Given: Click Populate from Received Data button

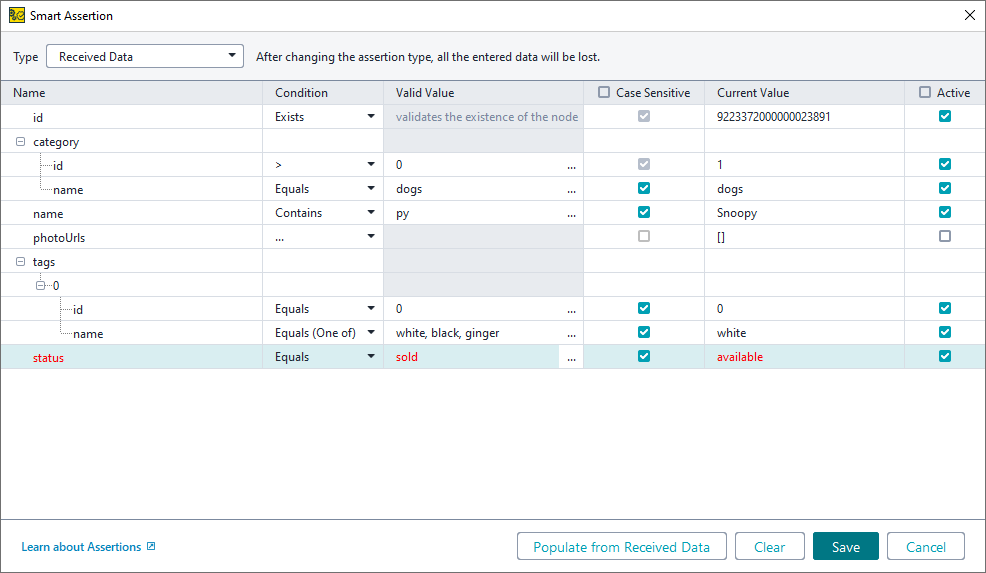Looking at the screenshot, I should point(621,546).
